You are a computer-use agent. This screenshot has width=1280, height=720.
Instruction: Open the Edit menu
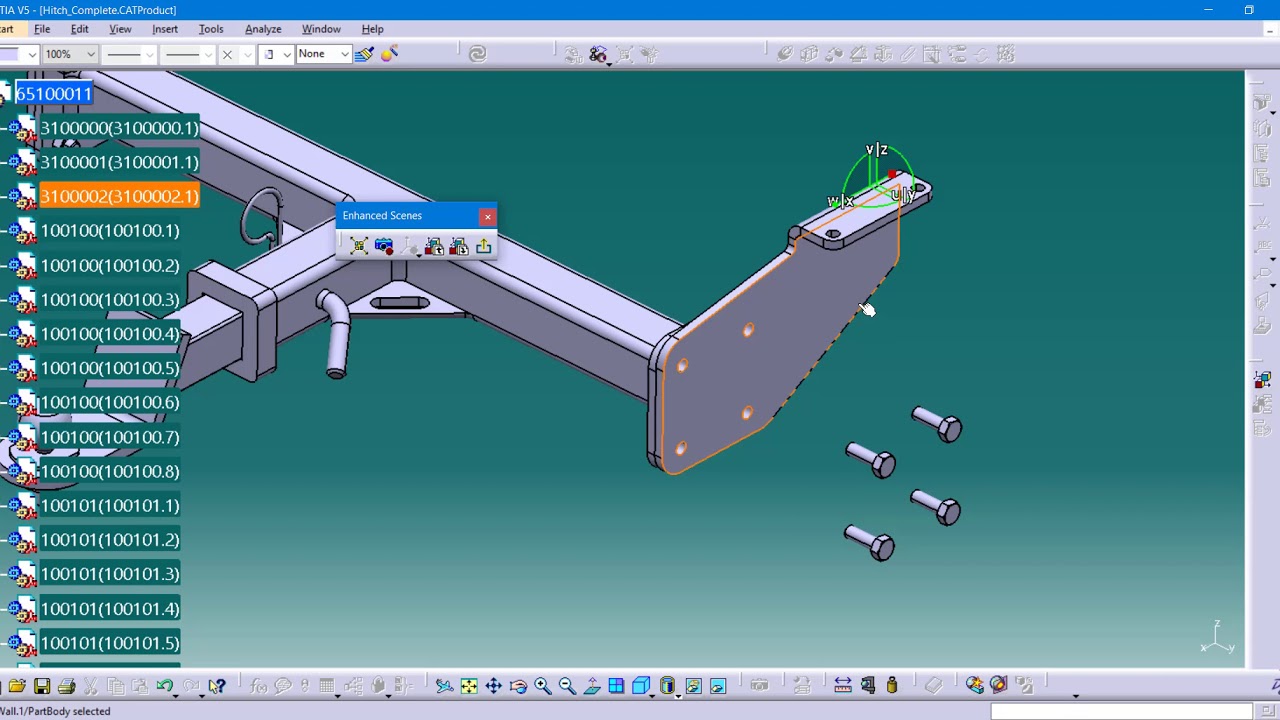coord(79,29)
